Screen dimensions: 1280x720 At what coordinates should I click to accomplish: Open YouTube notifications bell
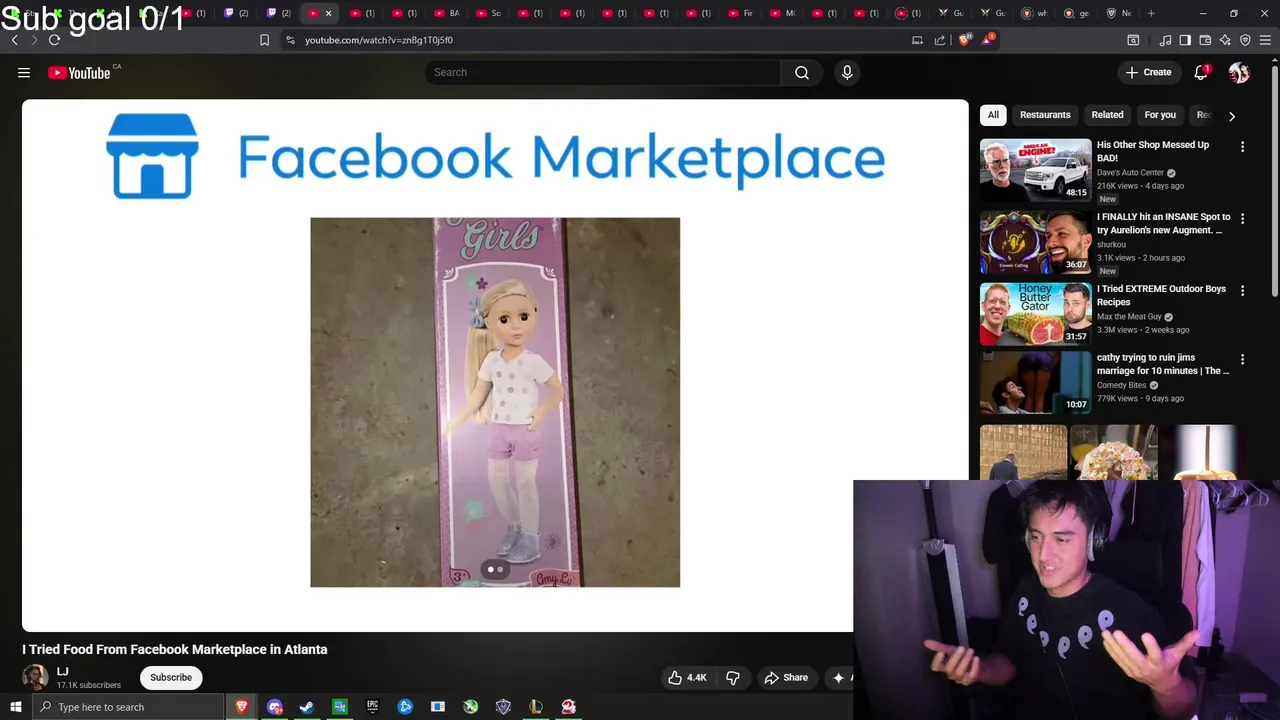1201,72
